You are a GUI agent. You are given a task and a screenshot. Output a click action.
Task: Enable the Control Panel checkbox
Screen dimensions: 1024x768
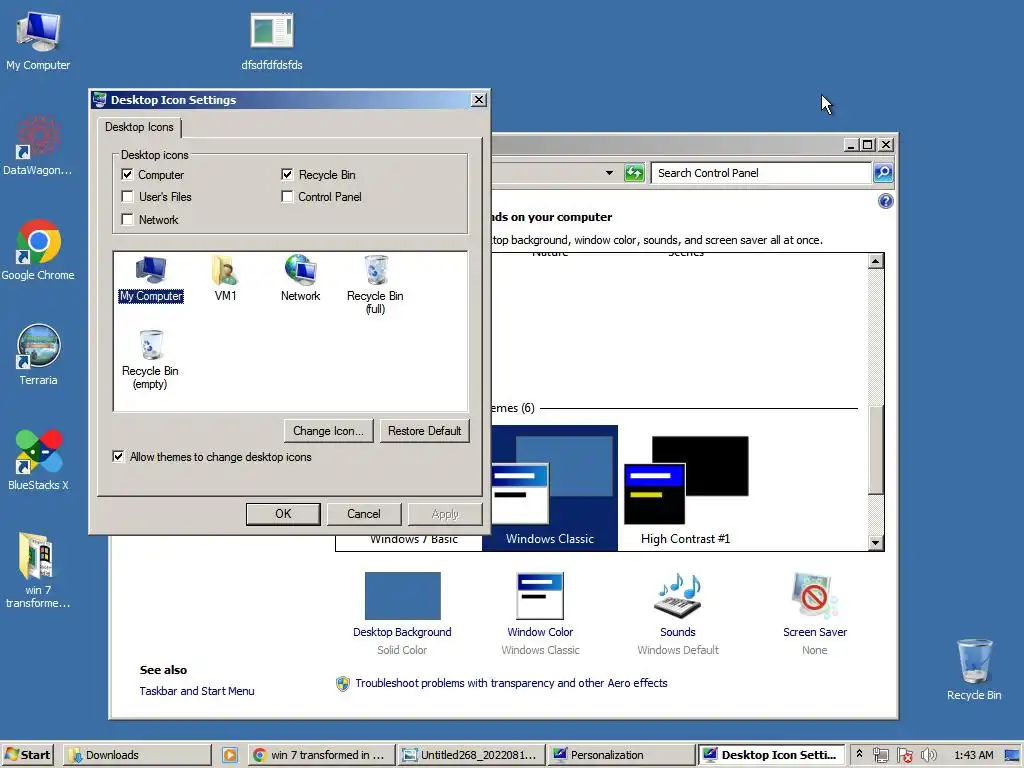click(x=287, y=197)
